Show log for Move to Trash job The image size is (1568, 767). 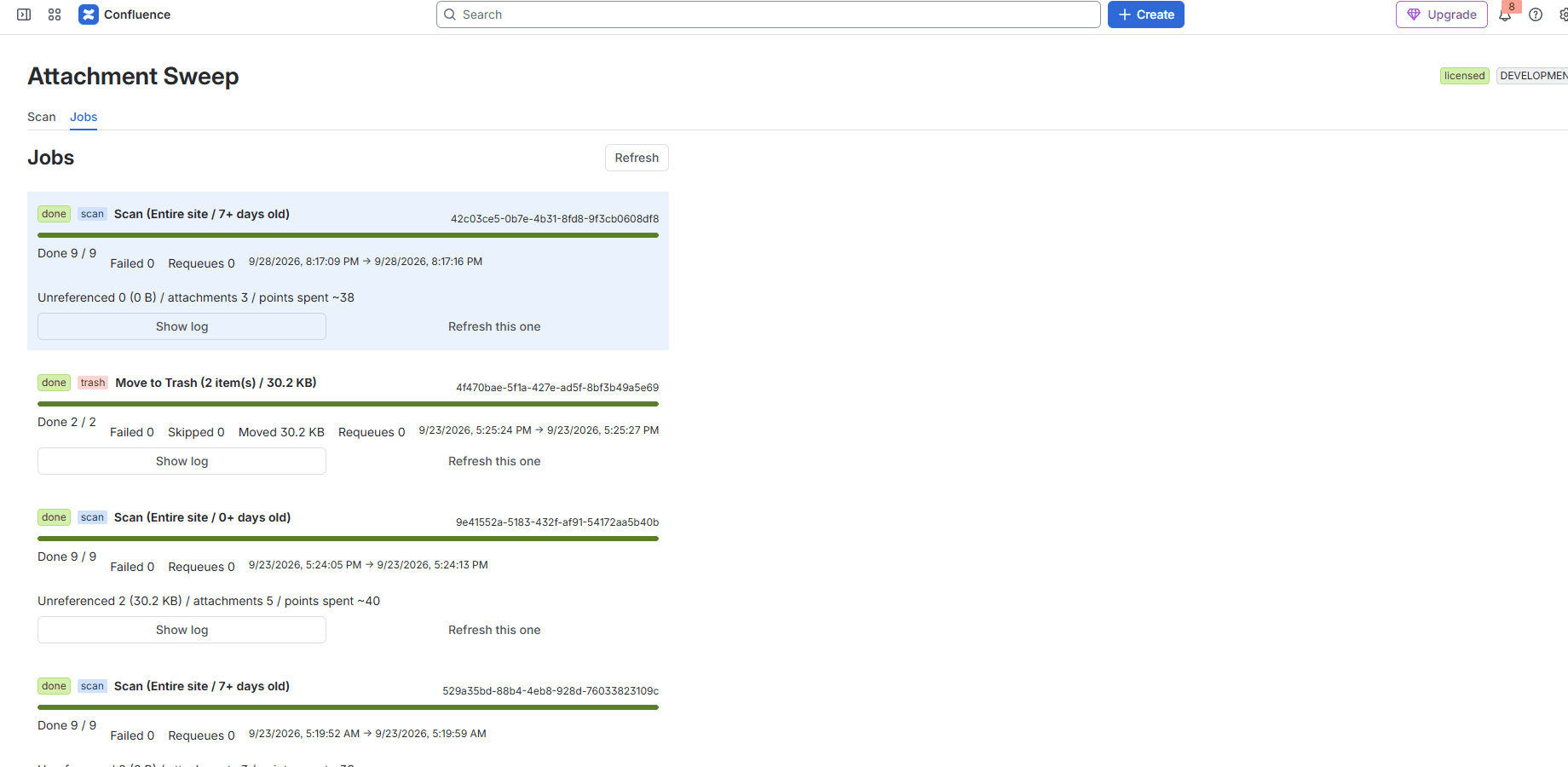(x=182, y=461)
